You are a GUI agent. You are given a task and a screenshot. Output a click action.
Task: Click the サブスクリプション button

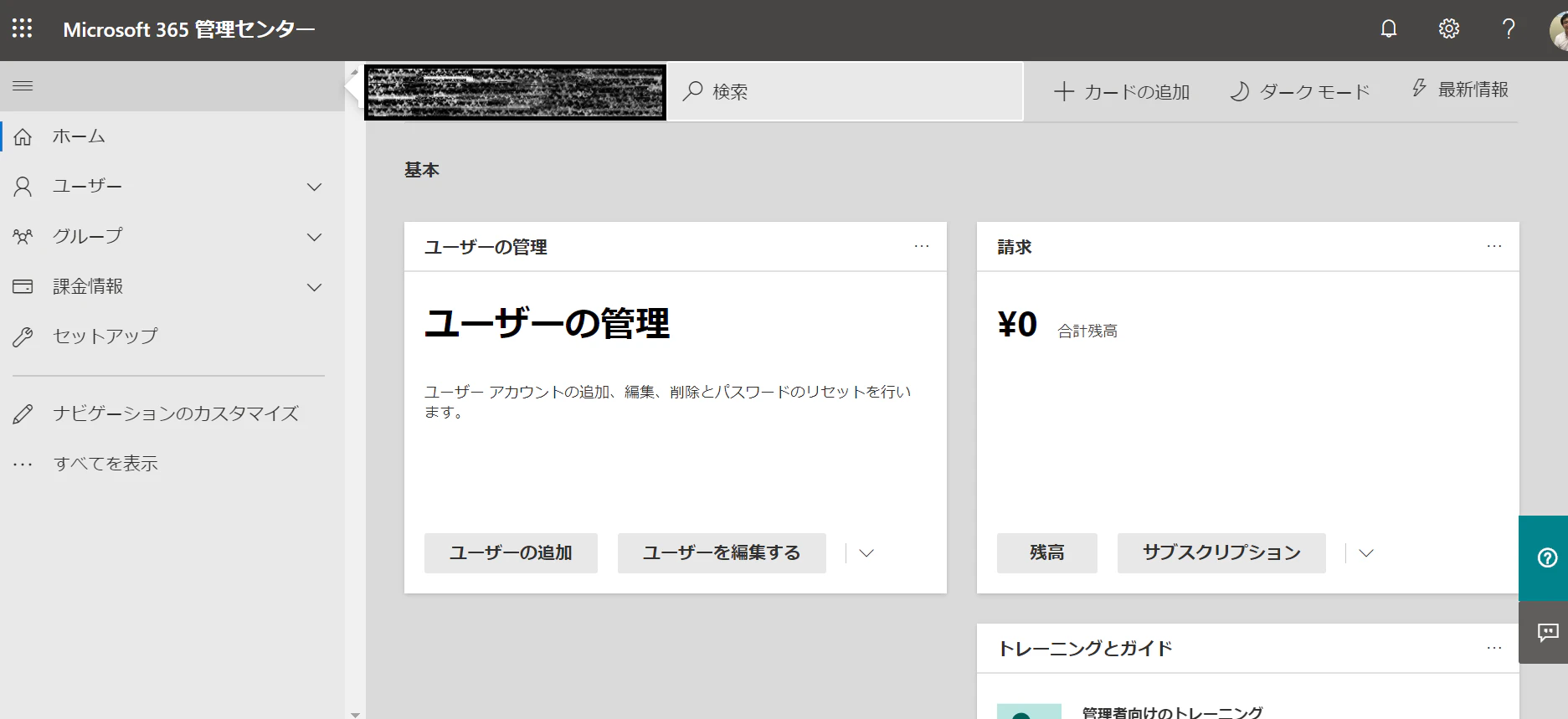(x=1221, y=553)
